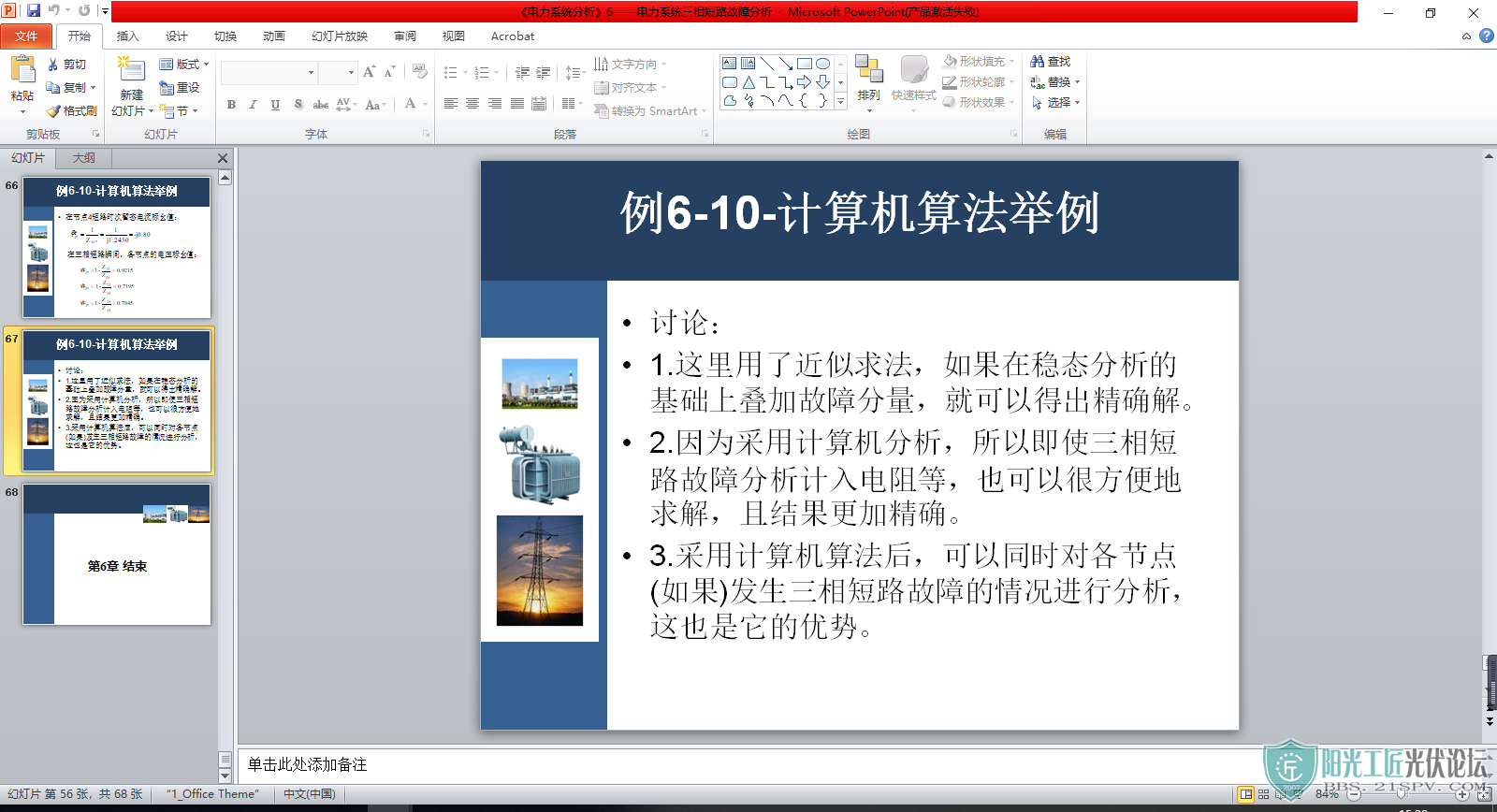Click the Clear Formatting eraser icon
The image size is (1497, 812).
[x=420, y=72]
